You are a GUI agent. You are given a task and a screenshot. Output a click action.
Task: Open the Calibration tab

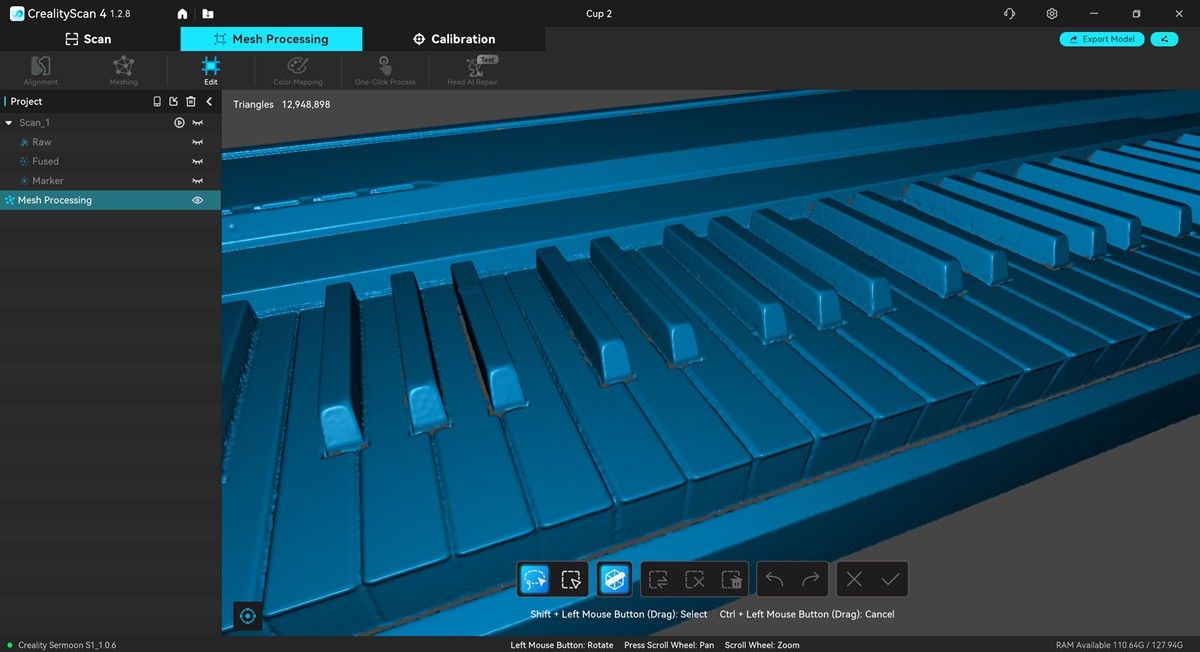(x=453, y=39)
